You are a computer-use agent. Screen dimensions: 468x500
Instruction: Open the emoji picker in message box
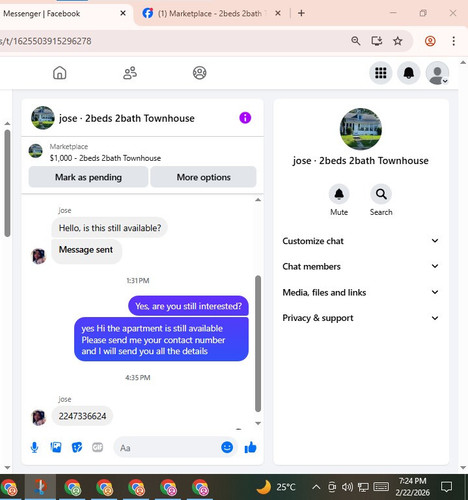227,447
